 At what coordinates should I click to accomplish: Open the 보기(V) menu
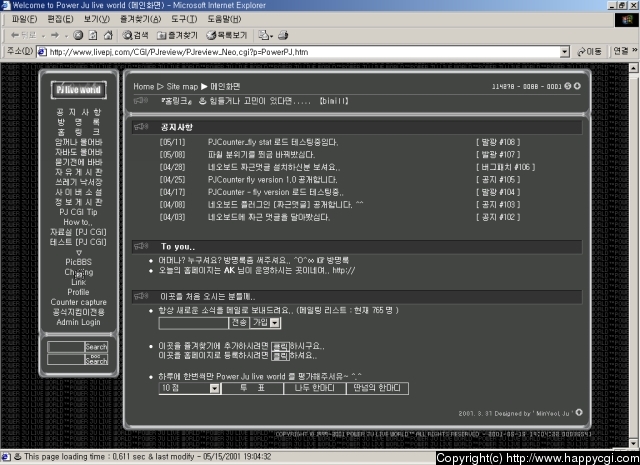point(97,19)
